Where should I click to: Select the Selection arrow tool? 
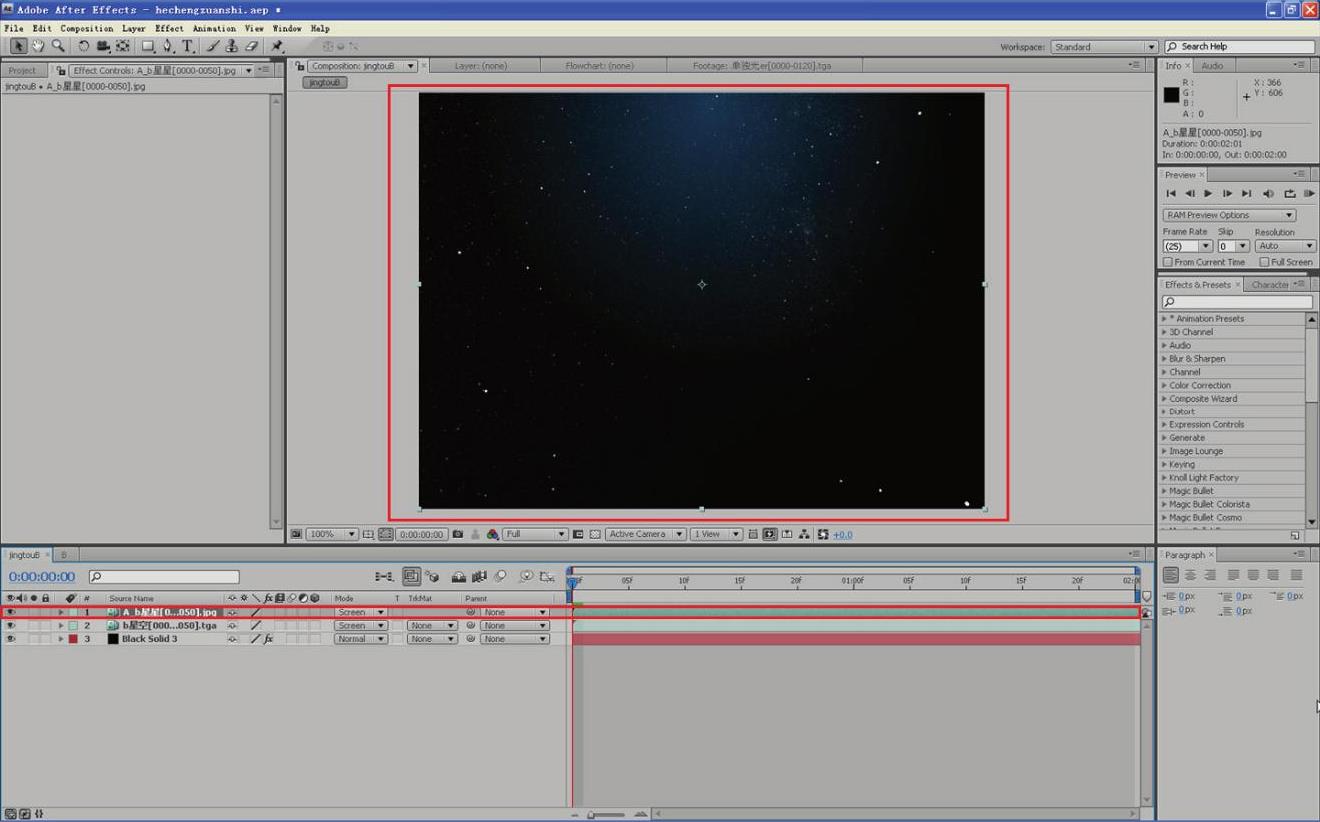coord(18,46)
